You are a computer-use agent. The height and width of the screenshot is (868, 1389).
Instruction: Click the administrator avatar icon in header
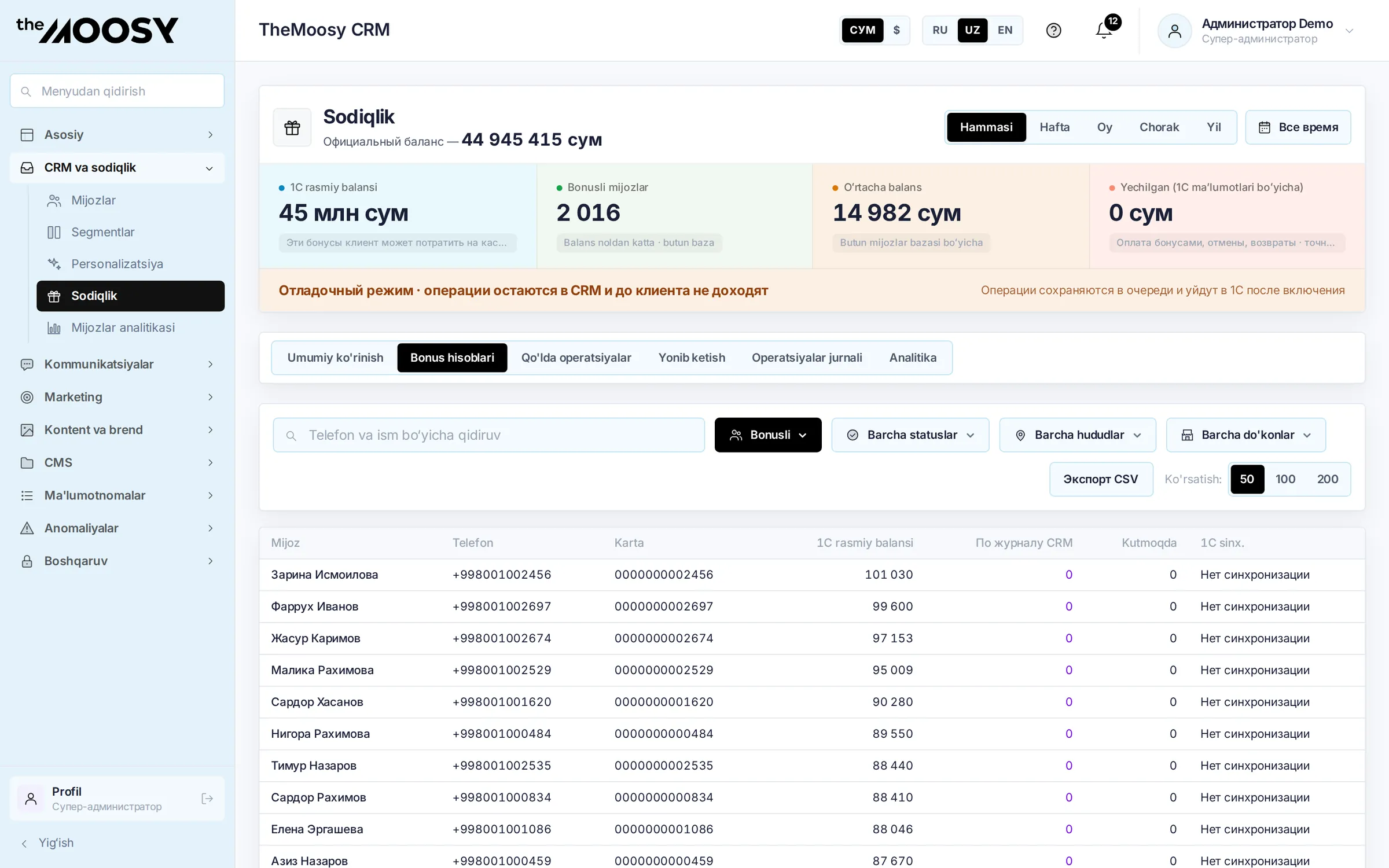(1174, 31)
